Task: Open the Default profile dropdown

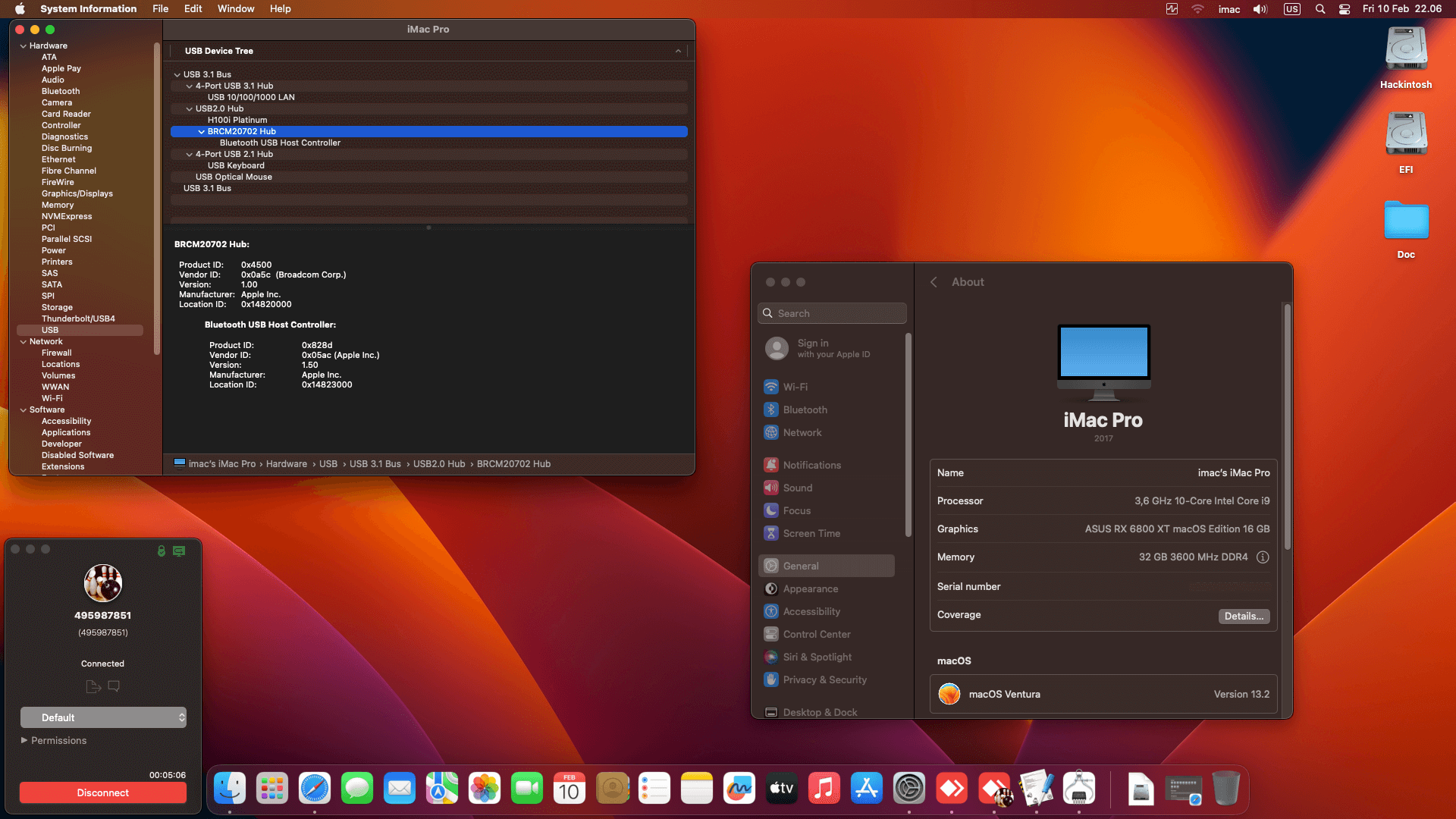Action: (103, 717)
